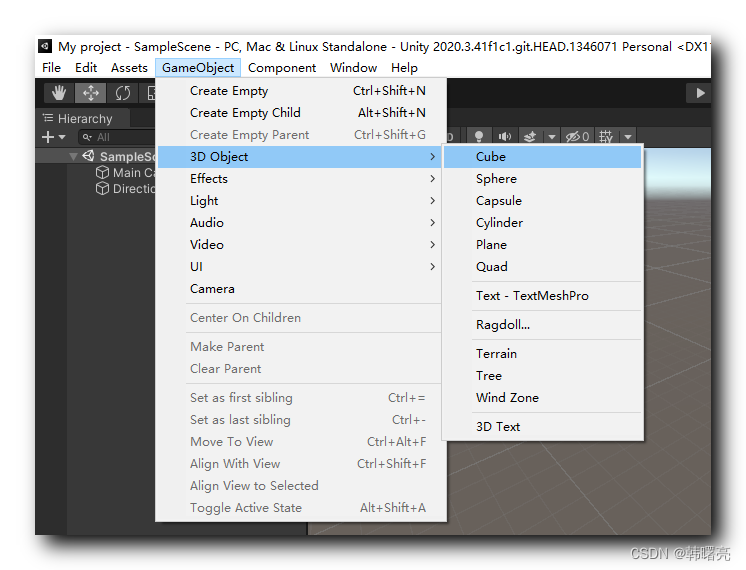This screenshot has height=570, width=746.
Task: Open the File menu
Action: pyautogui.click(x=51, y=68)
